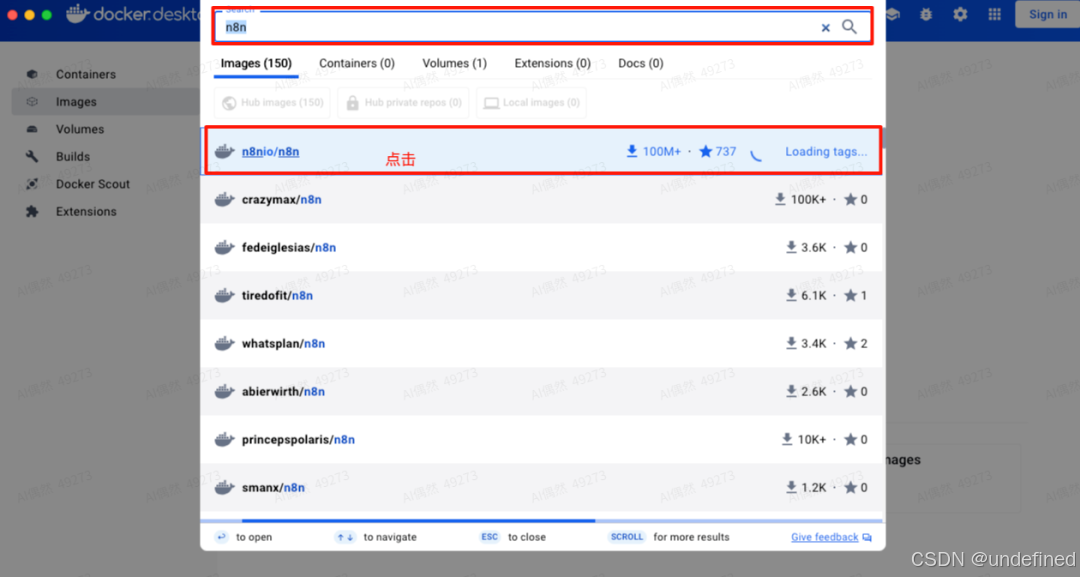The width and height of the screenshot is (1080, 577).
Task: Open Volumes in the sidebar
Action: coord(107,129)
